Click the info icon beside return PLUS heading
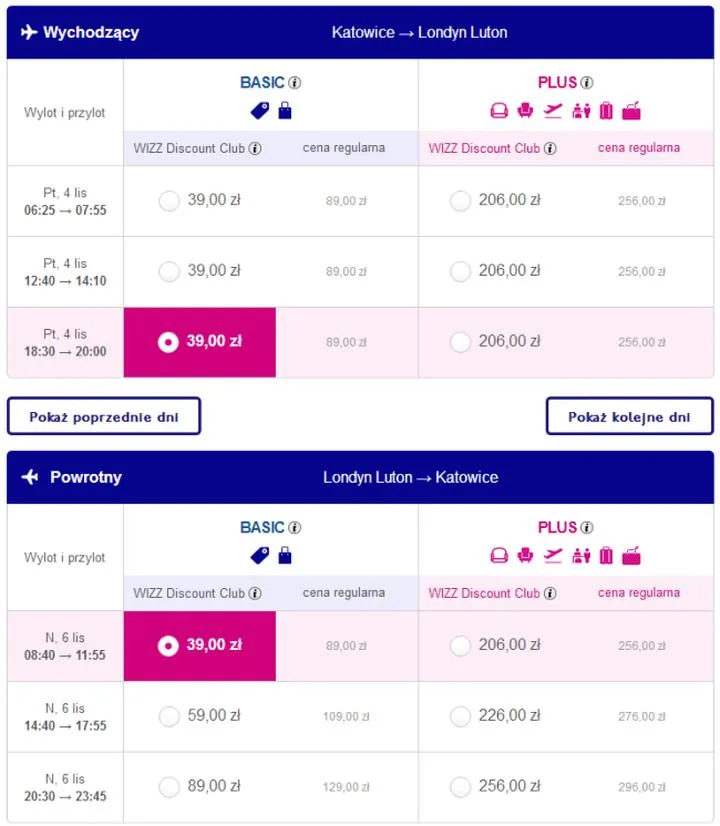This screenshot has width=720, height=826. click(587, 528)
